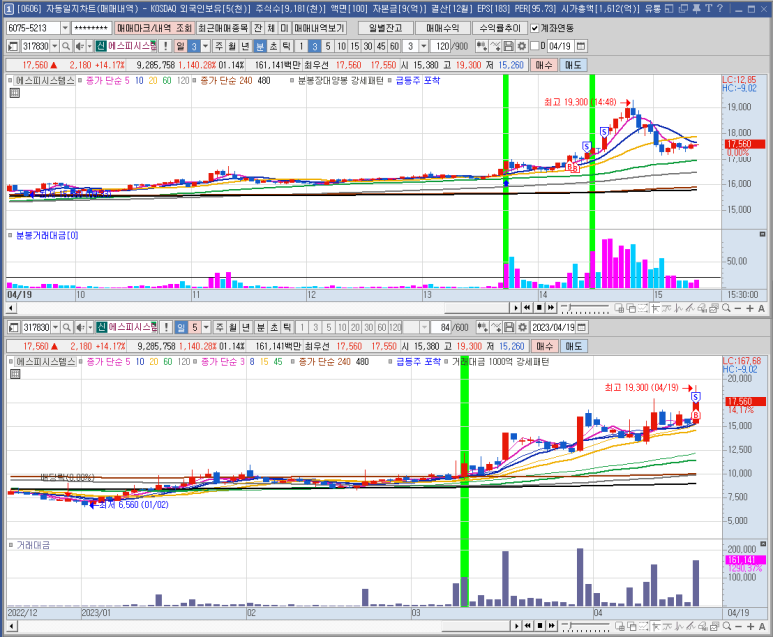Open the speaker options arrow in lower toolbar

click(90, 327)
